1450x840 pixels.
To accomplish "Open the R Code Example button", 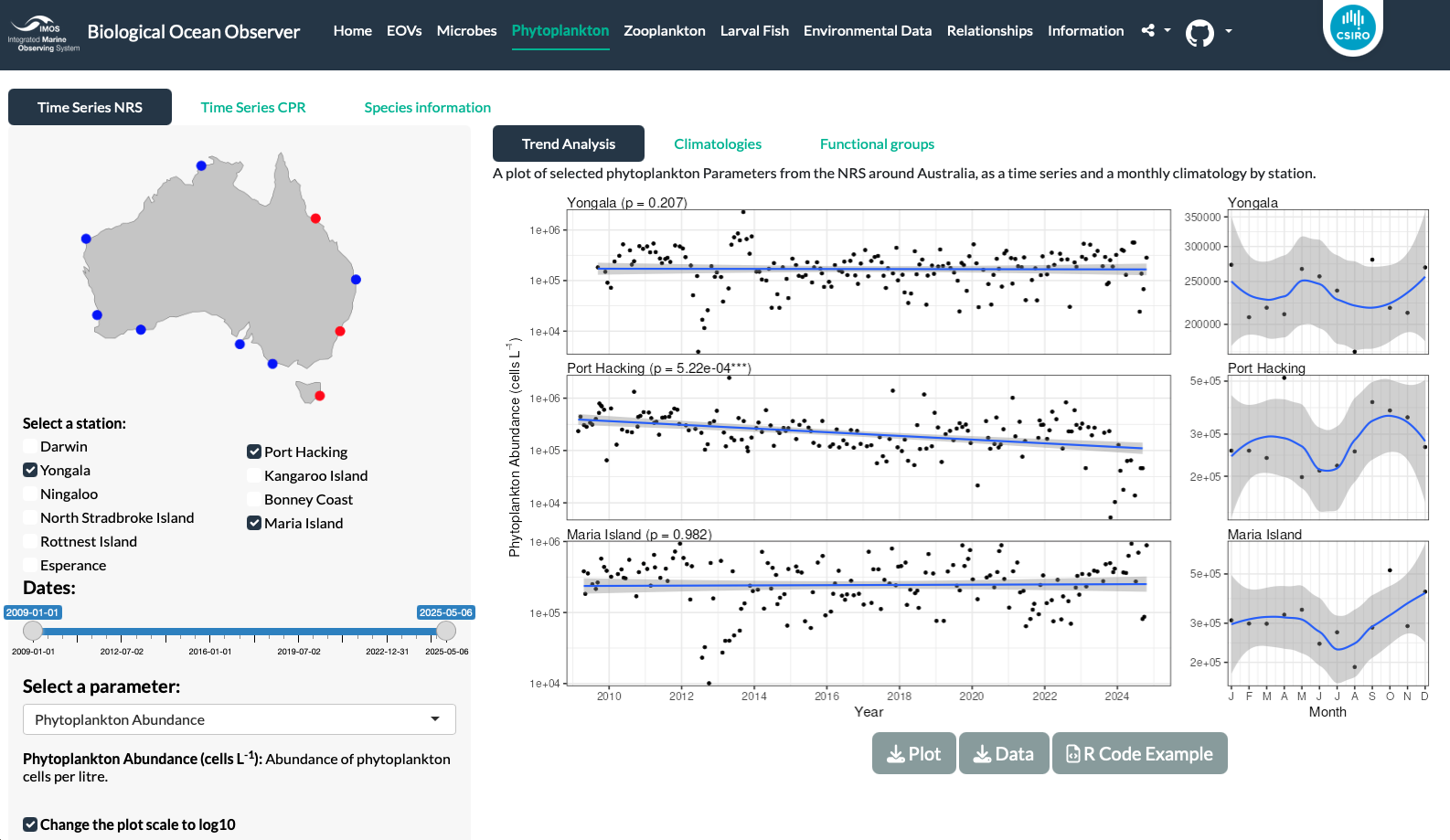I will (x=1139, y=753).
